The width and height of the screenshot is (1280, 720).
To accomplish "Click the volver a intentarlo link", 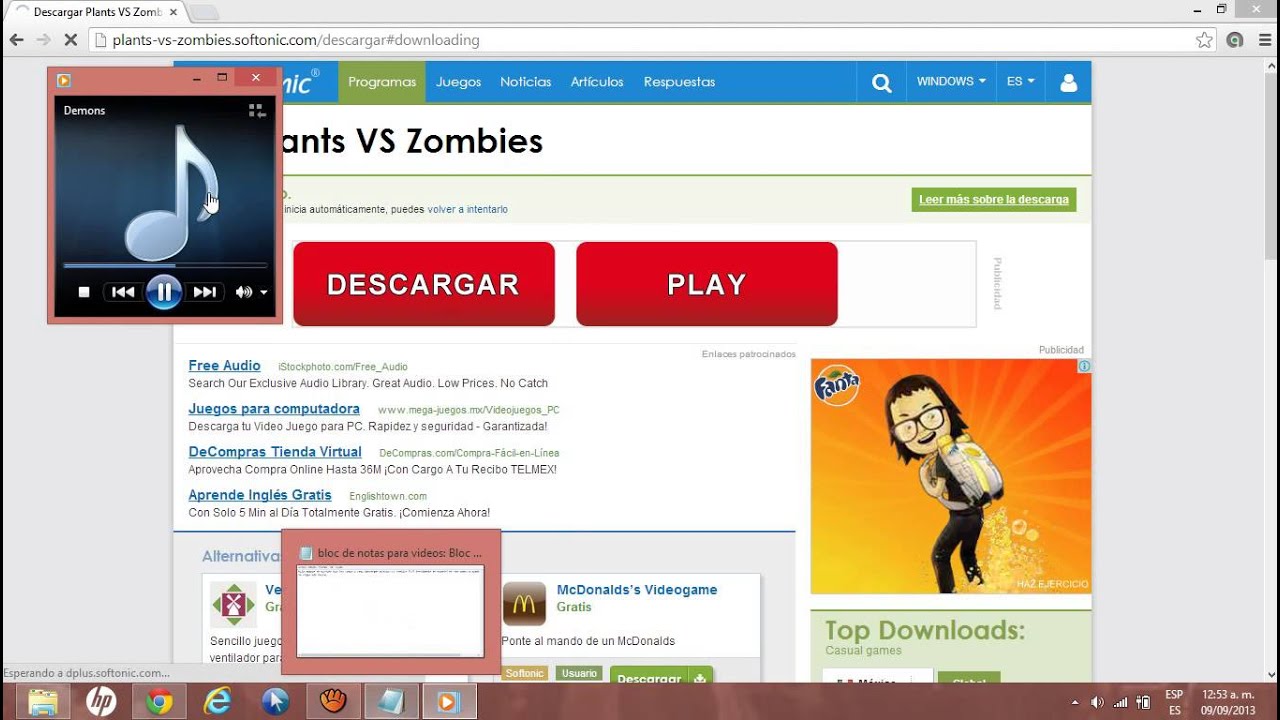I will pos(467,209).
